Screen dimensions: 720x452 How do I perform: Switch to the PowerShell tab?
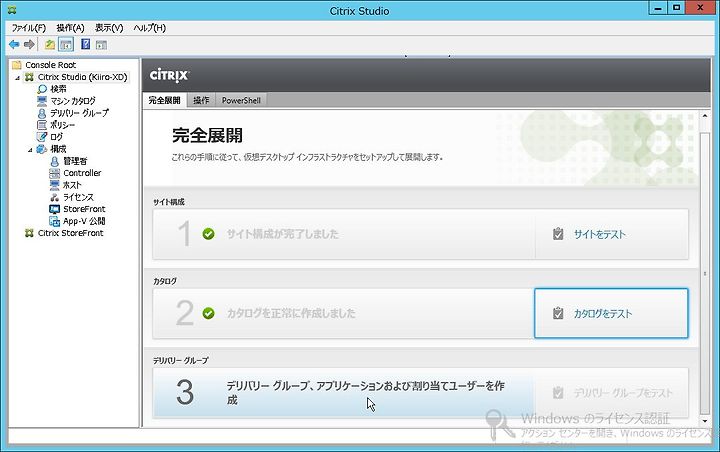(241, 100)
